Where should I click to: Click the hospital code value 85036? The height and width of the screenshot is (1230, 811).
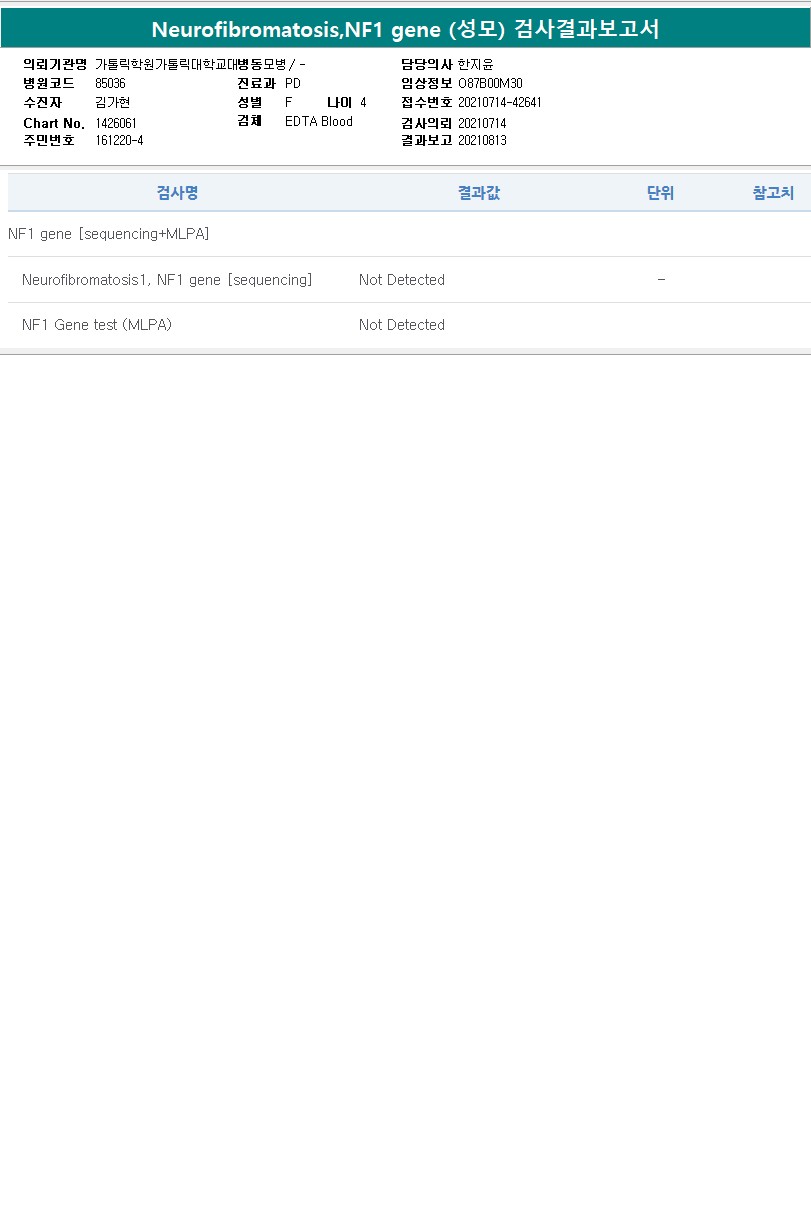click(x=110, y=84)
